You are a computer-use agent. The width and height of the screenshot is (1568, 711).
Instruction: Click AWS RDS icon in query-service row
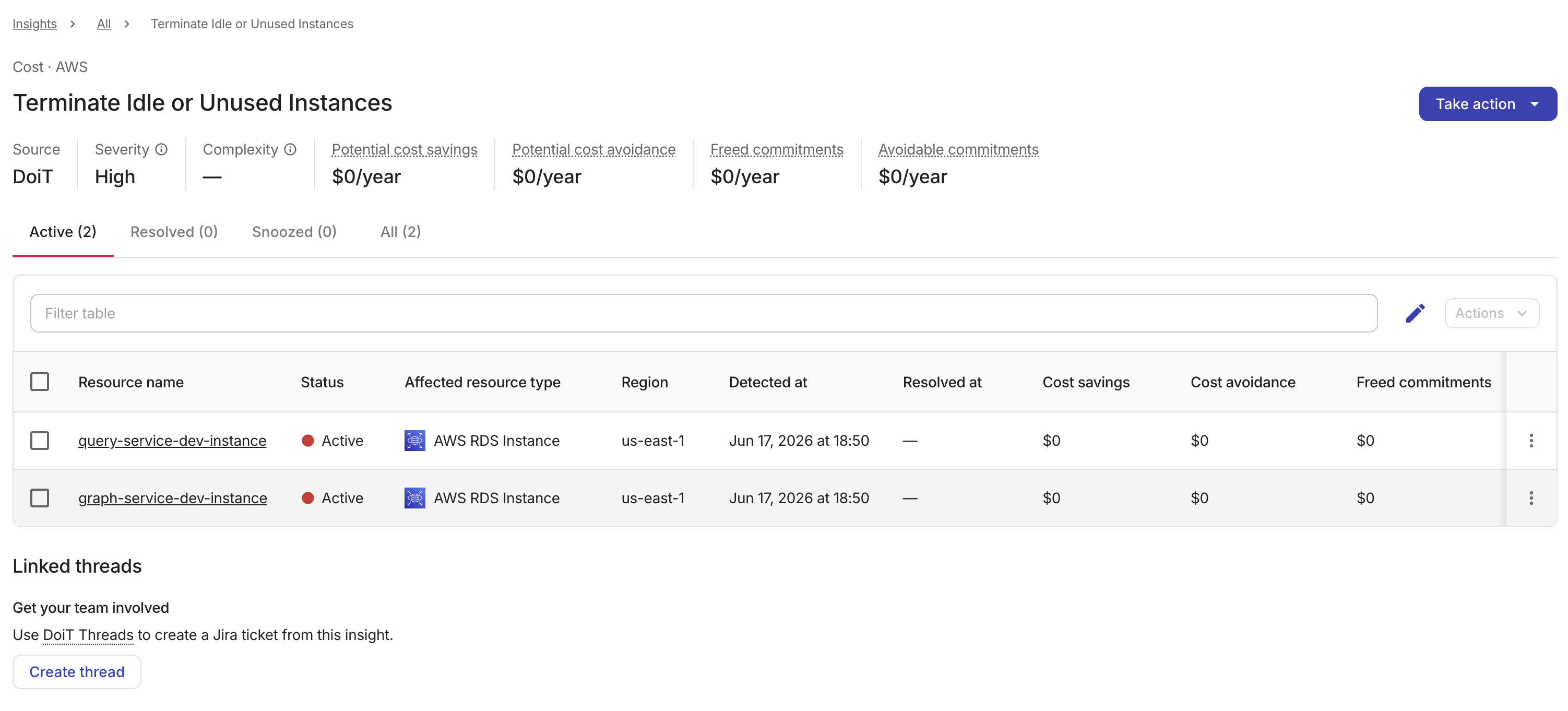(414, 441)
